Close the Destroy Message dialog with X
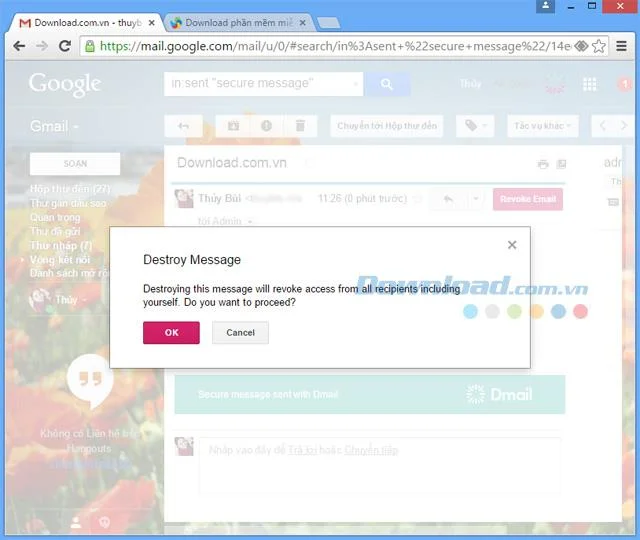 pyautogui.click(x=512, y=245)
